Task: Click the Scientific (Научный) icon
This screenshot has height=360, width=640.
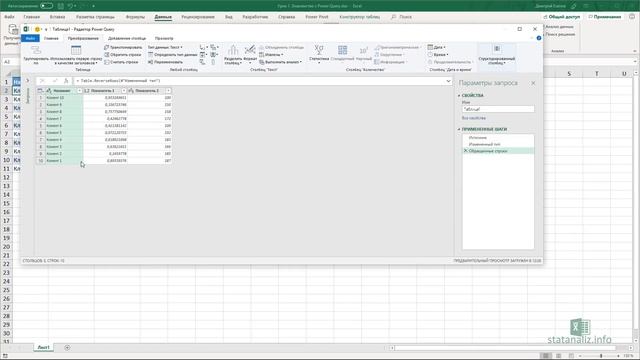Action: (x=364, y=50)
